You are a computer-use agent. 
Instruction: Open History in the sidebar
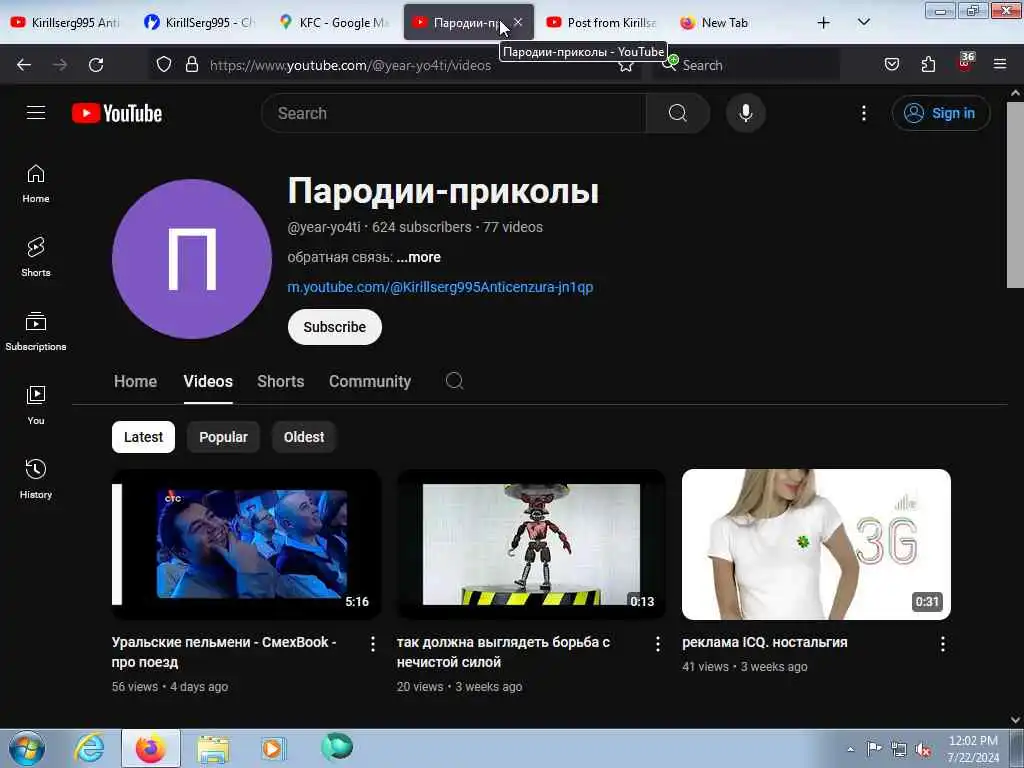tap(36, 479)
